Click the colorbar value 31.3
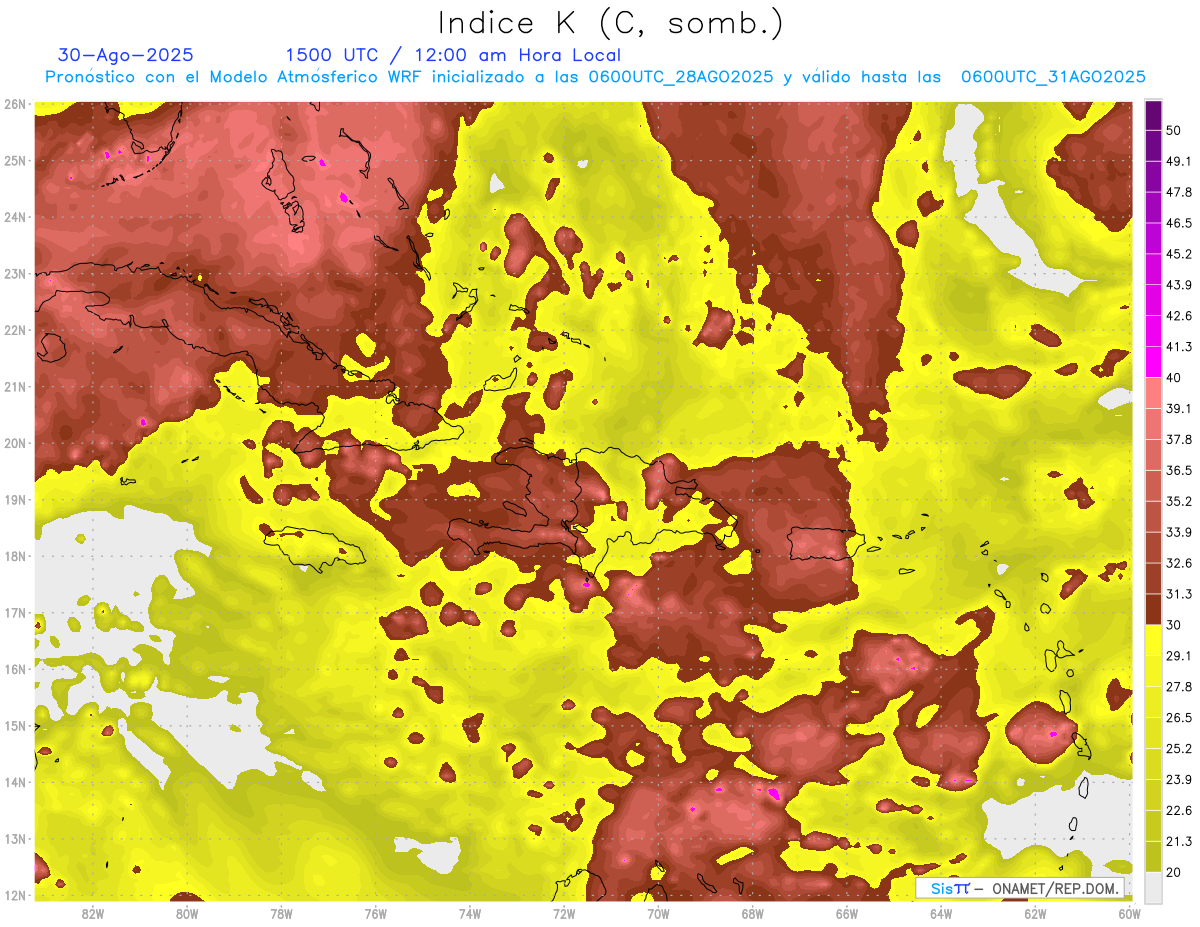1200x927 pixels. [1179, 594]
